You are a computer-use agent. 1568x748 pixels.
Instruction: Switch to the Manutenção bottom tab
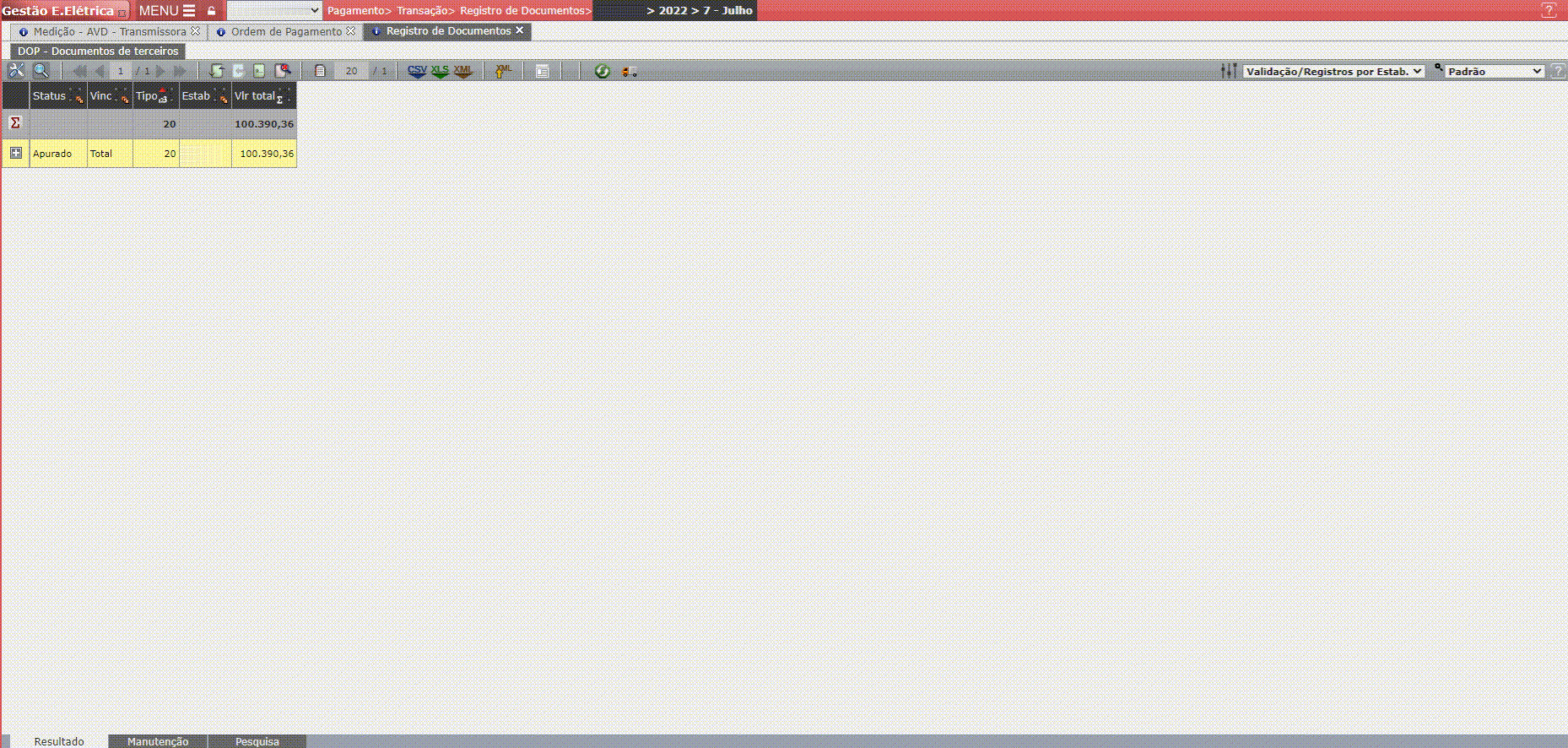[x=158, y=741]
